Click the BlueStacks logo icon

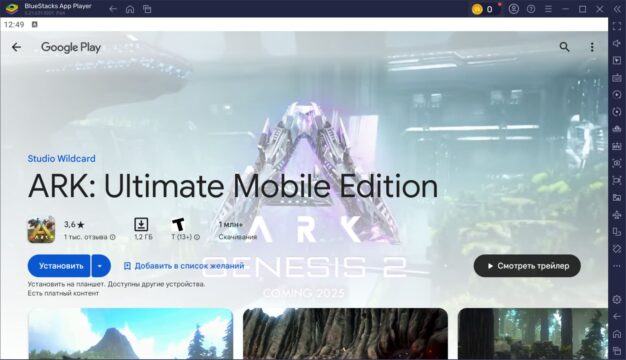click(x=12, y=8)
